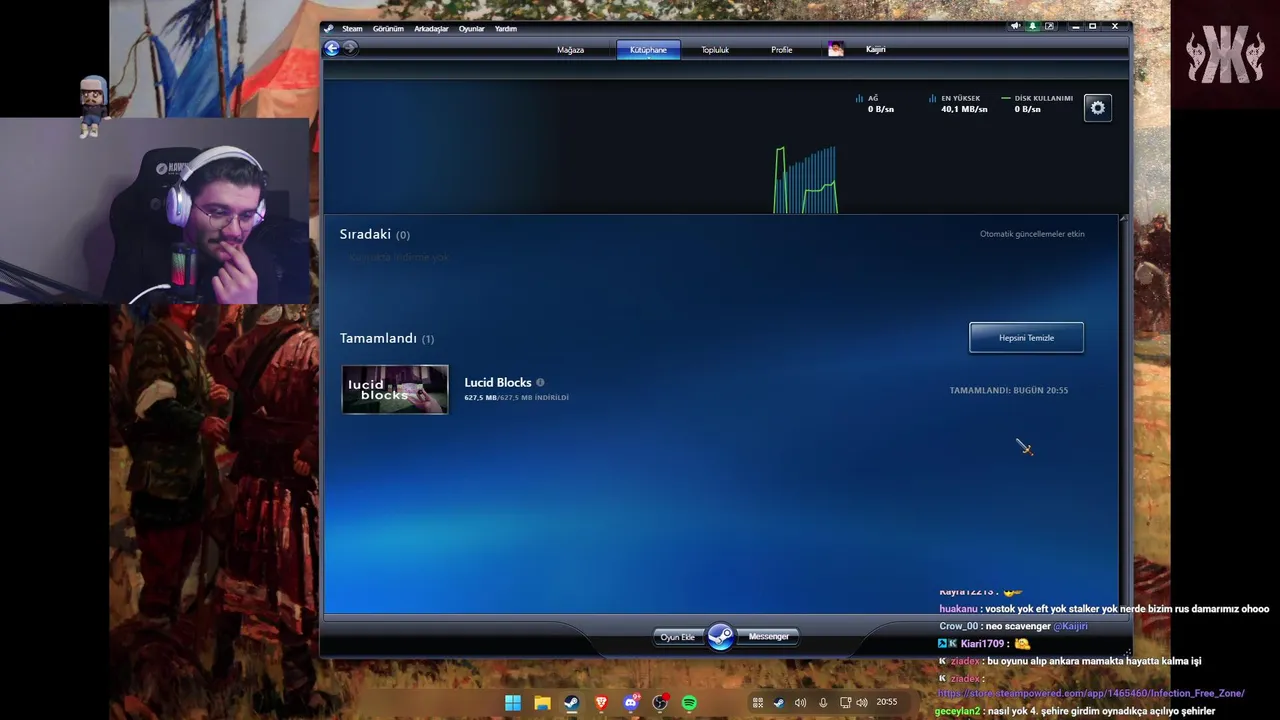Click the DİSK KULLANIMI 0 B/sn stat
Screen dimensions: 1280x720
click(x=1038, y=104)
